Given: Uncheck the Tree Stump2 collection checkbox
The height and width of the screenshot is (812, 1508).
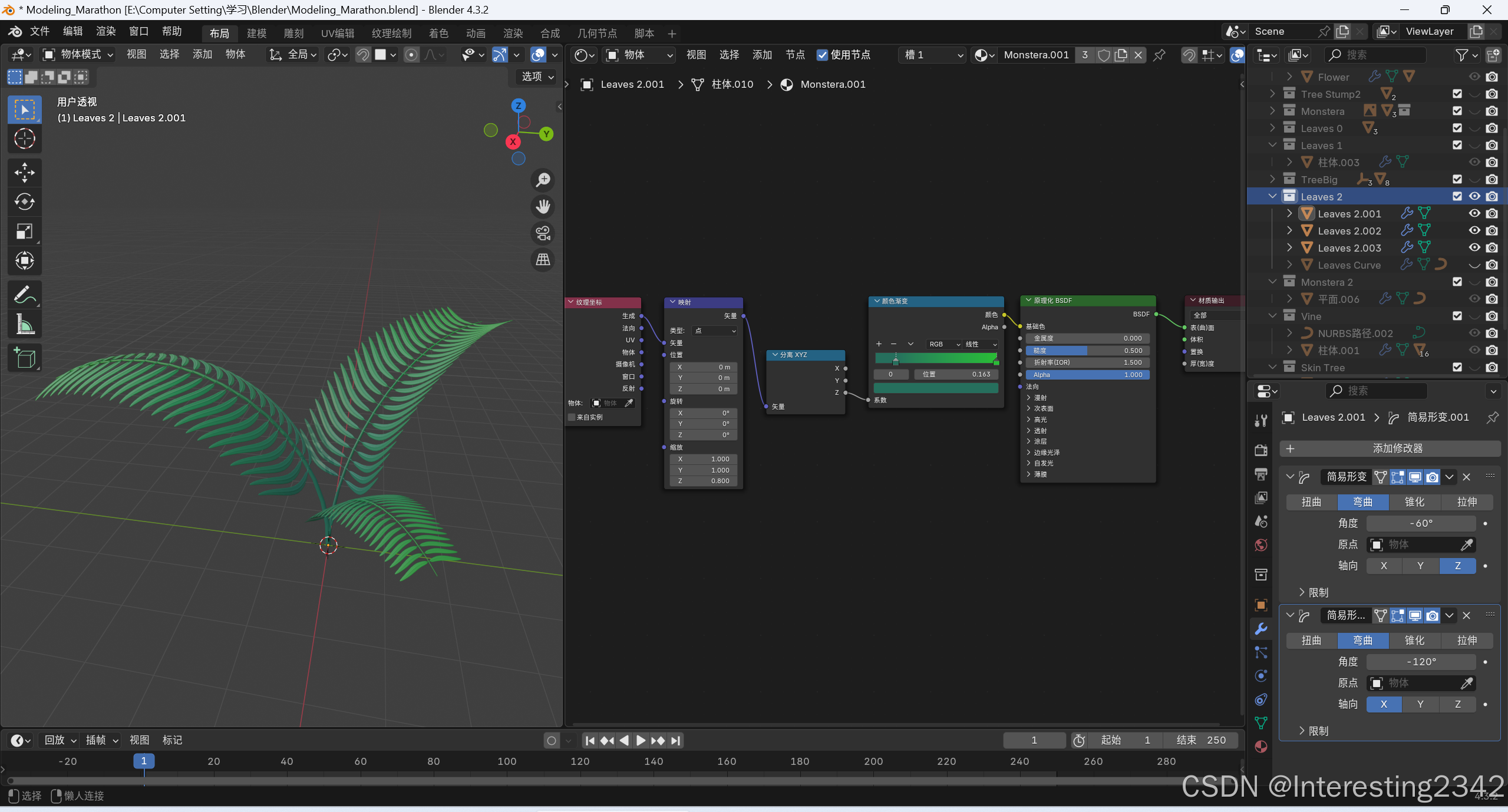Looking at the screenshot, I should [x=1457, y=94].
